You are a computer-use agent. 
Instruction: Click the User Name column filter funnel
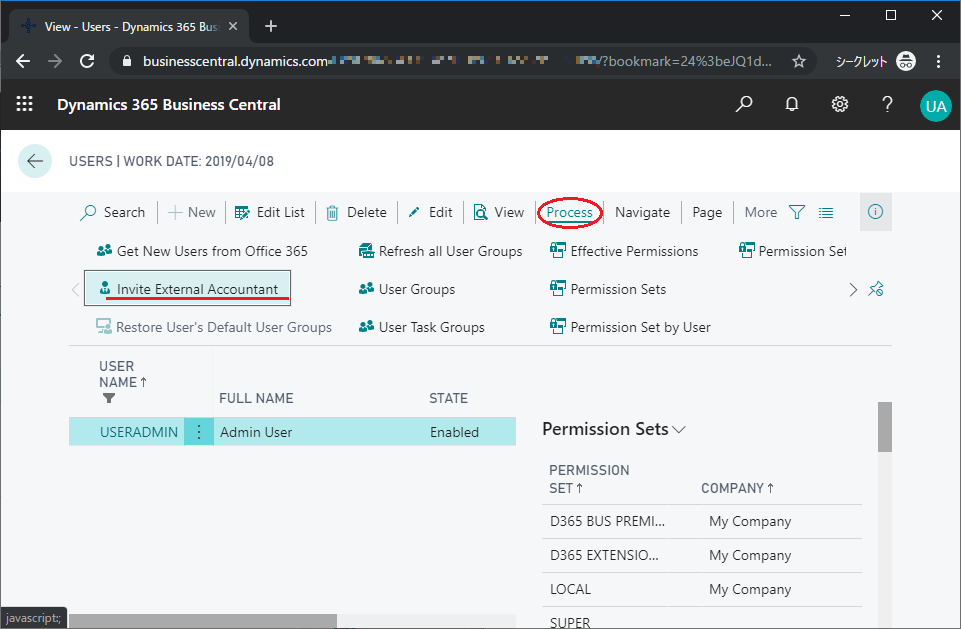pyautogui.click(x=109, y=398)
